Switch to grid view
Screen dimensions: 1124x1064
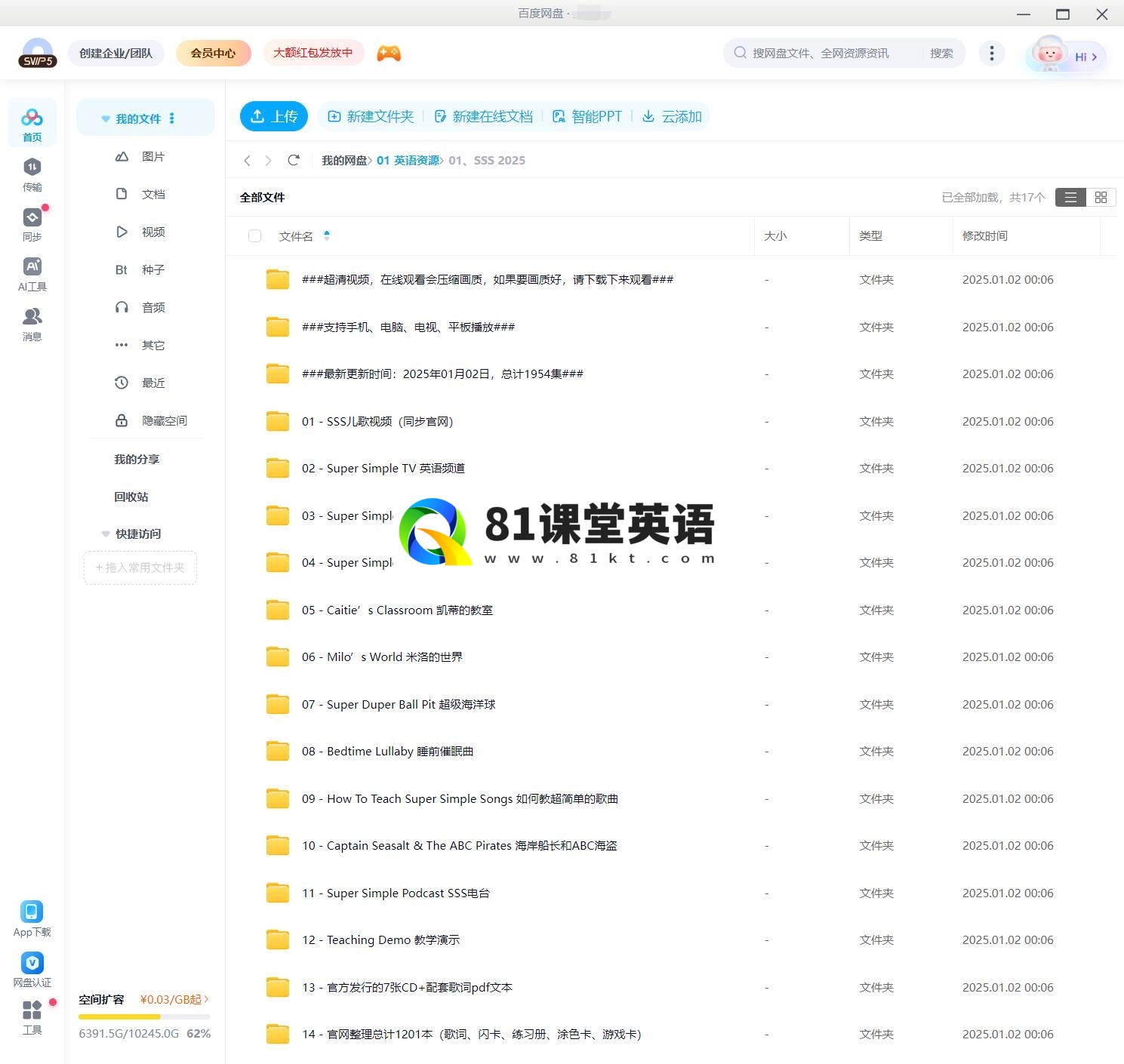(1101, 197)
